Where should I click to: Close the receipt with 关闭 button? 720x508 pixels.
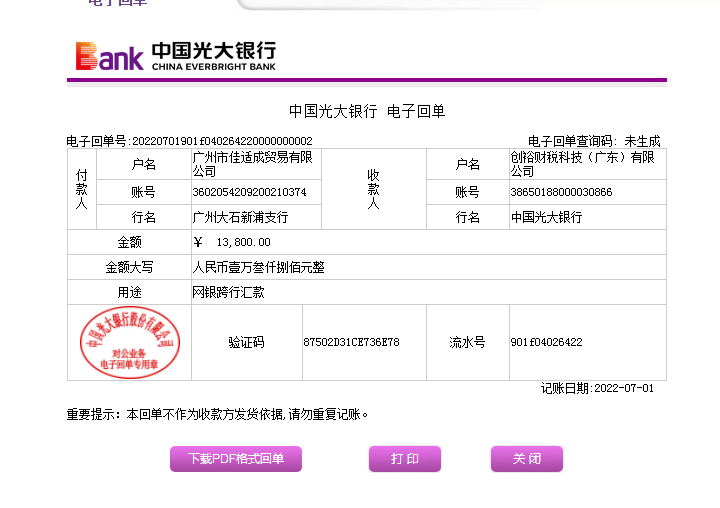[x=527, y=458]
